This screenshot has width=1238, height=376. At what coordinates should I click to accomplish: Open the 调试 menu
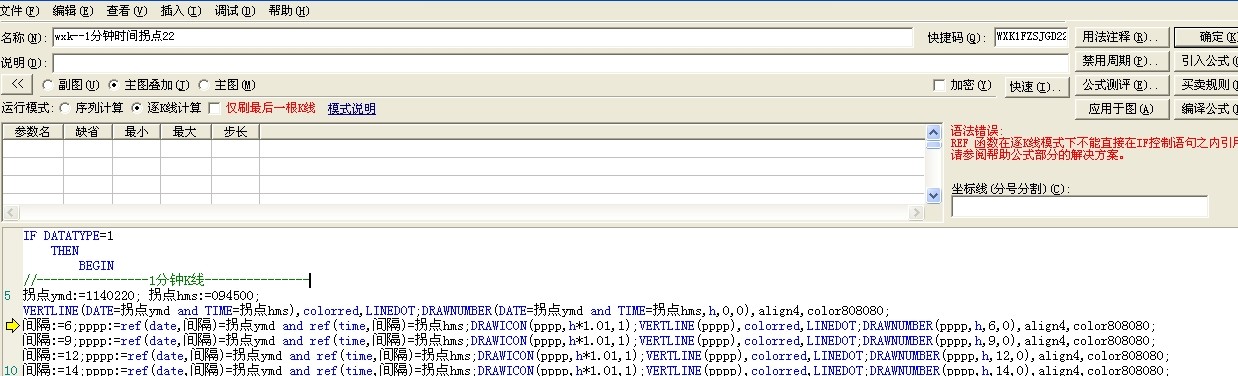235,10
